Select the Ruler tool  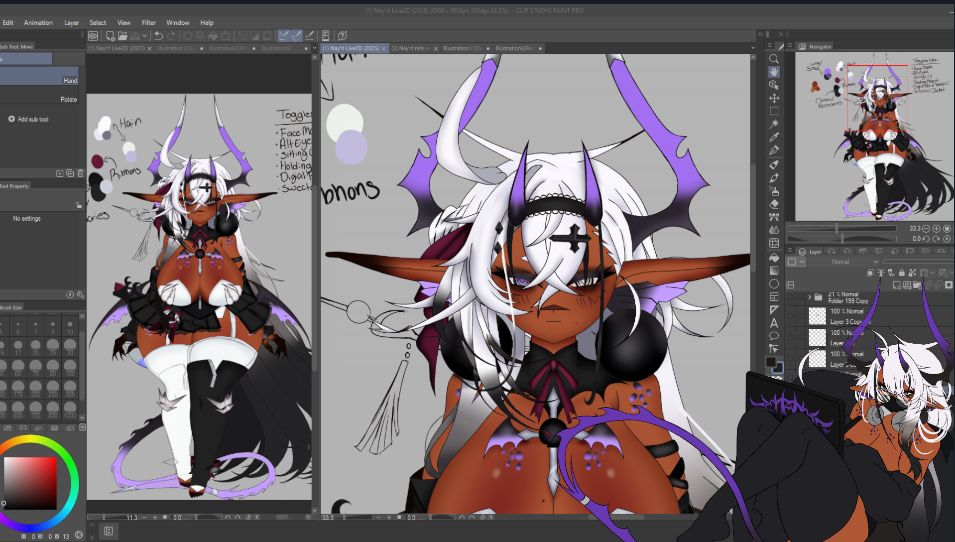[774, 310]
